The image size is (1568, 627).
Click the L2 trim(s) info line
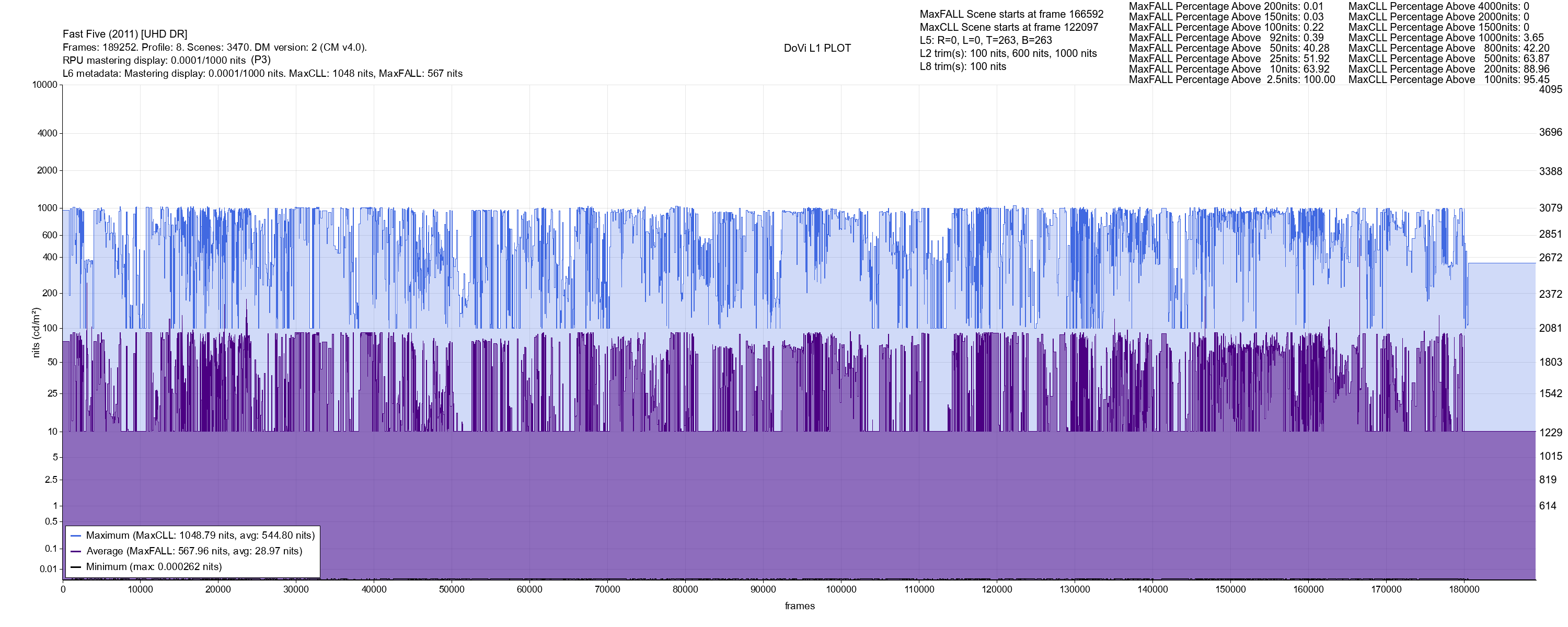[x=1008, y=54]
